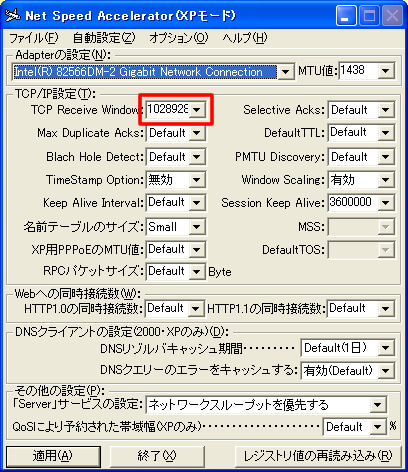Click the 終了(X) button

pyautogui.click(x=157, y=456)
